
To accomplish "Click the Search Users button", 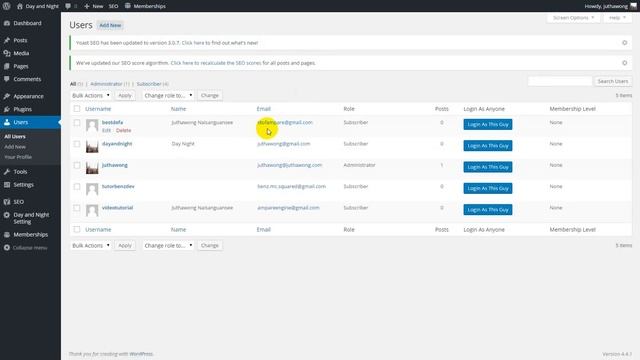I will (x=613, y=81).
